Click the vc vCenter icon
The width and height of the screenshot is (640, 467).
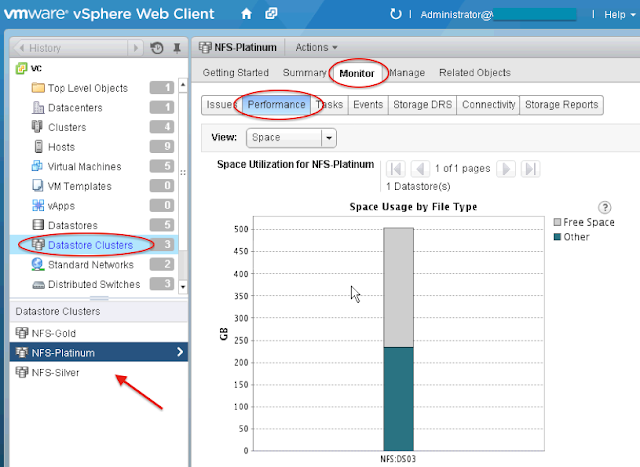(x=21, y=68)
